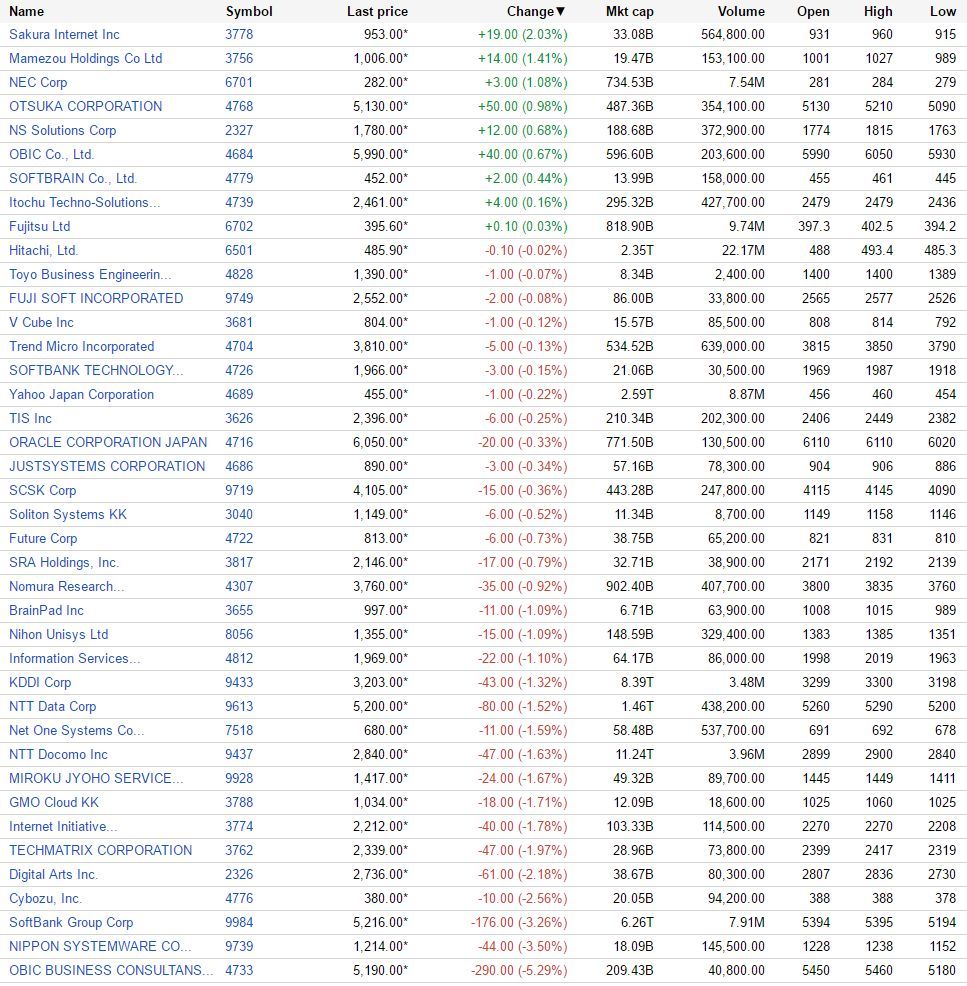Screen dimensions: 967x986
Task: Click ticker symbol 9433
Action: pos(239,682)
